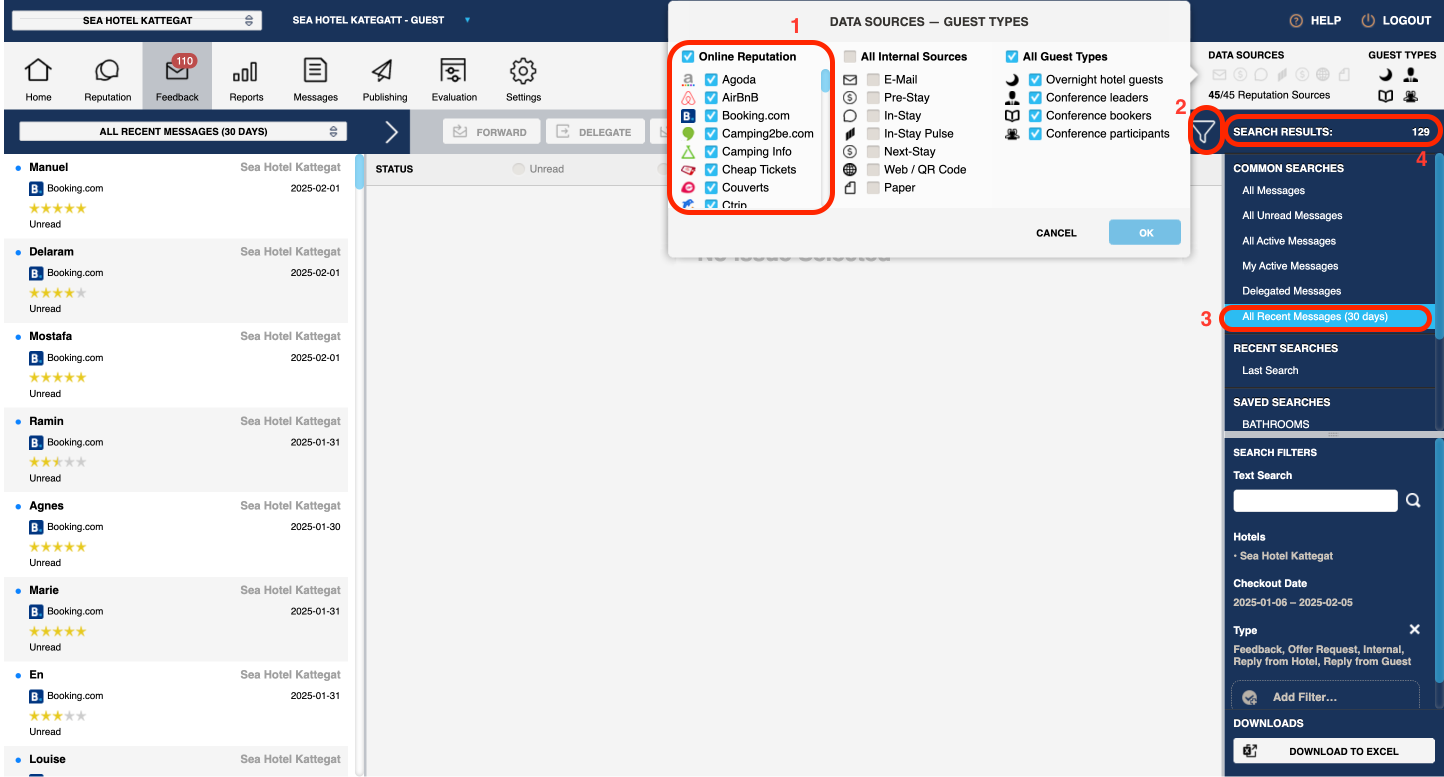Toggle the Conference leaders checkbox
1444x777 pixels.
coord(1035,98)
